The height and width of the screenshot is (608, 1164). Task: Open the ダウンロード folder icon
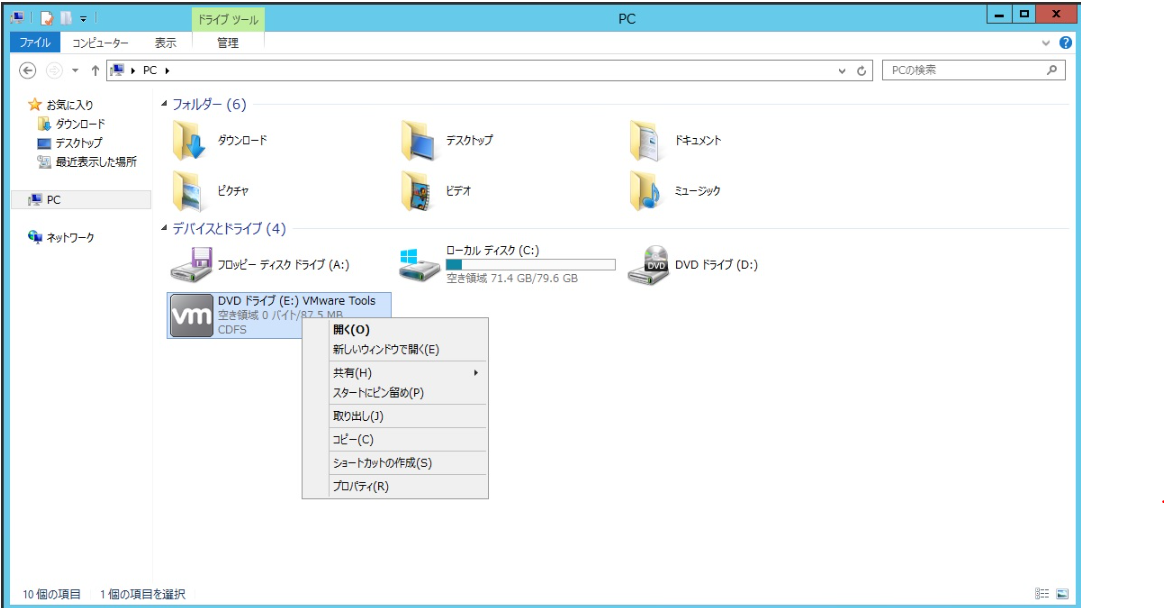coord(188,141)
